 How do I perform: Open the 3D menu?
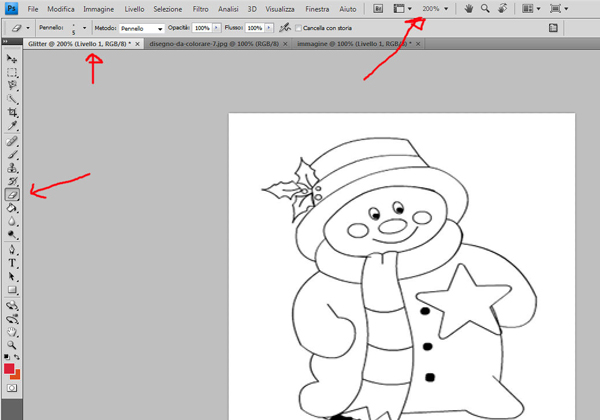coord(252,9)
